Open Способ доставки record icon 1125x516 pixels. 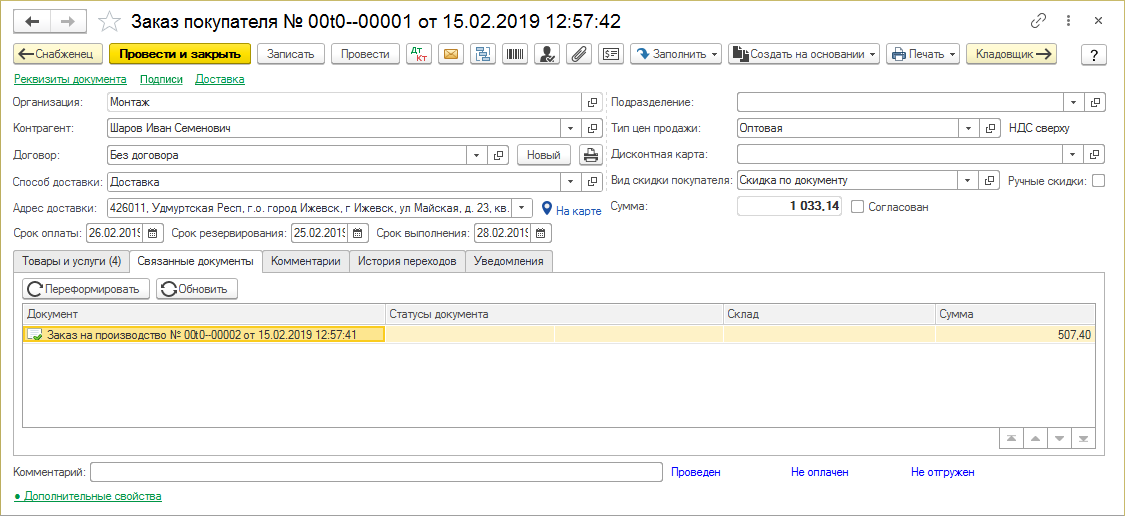592,182
